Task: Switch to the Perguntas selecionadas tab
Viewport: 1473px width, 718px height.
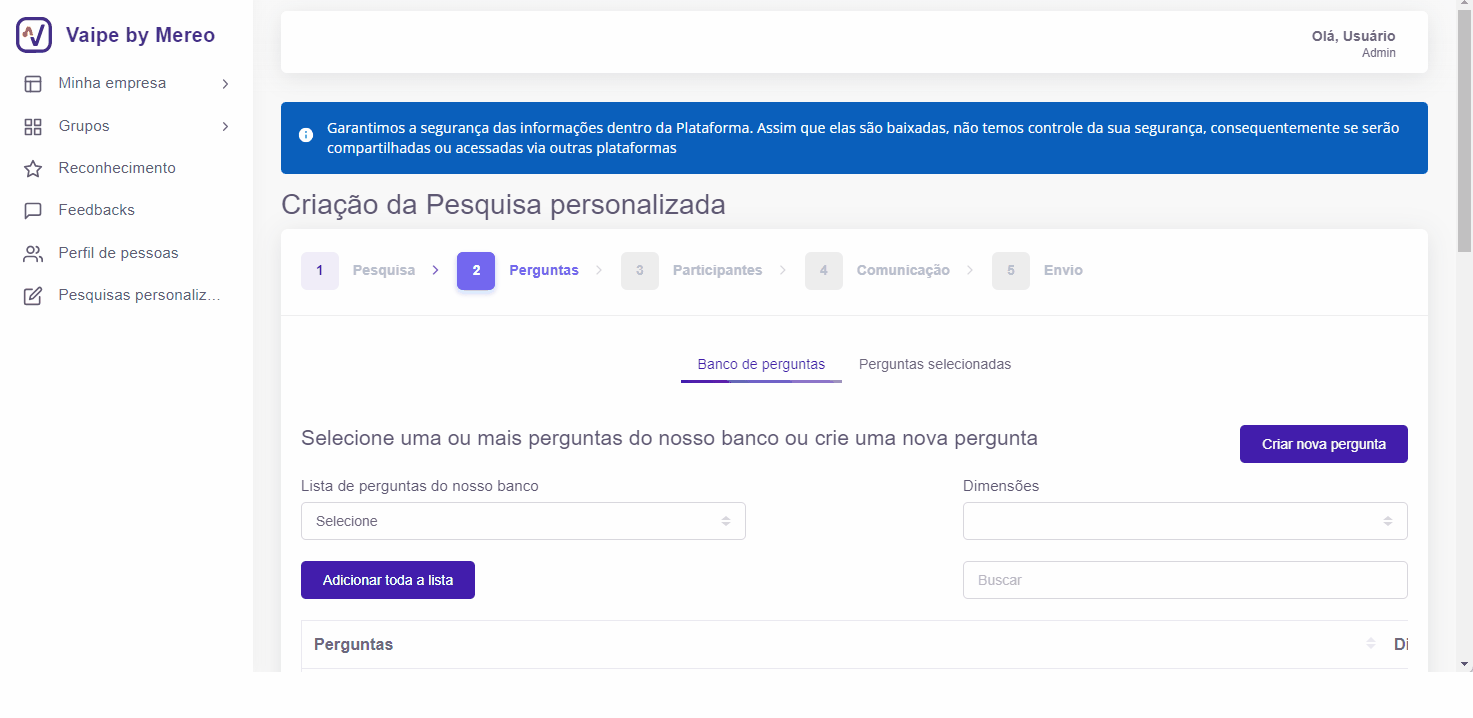Action: pos(934,364)
